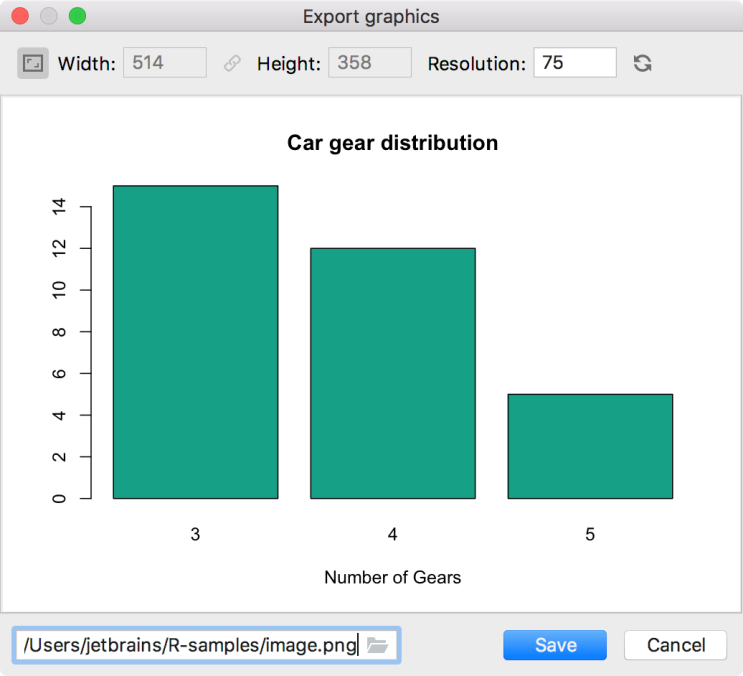
Task: Click the Width label text
Action: click(x=87, y=63)
